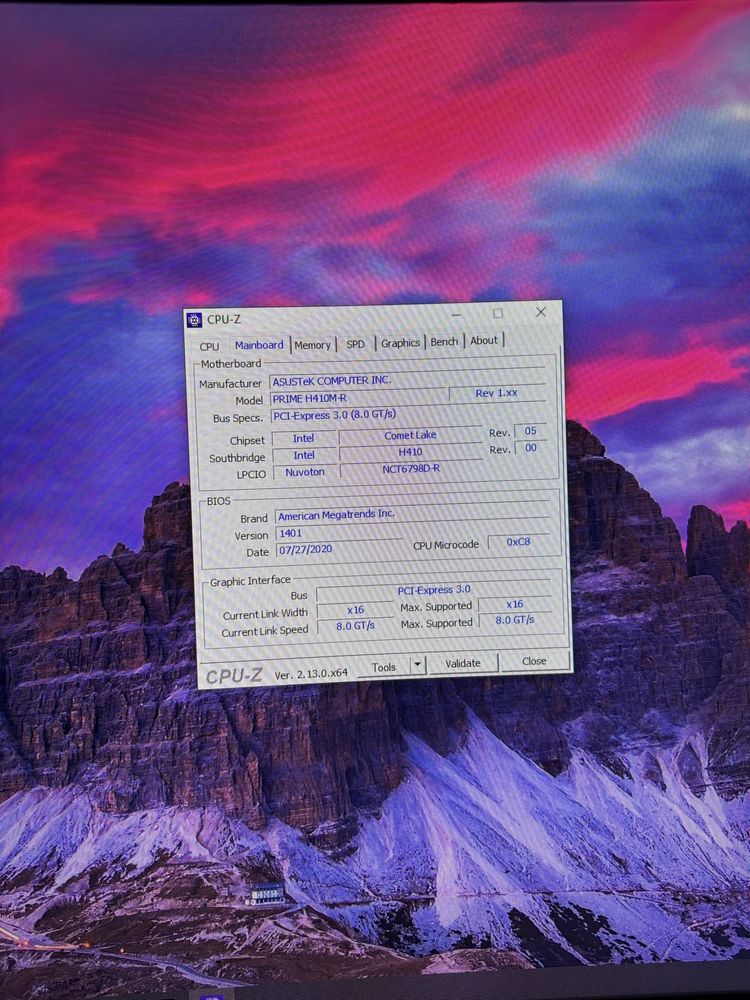Click the BIOS date 07/27/2020

[339, 550]
